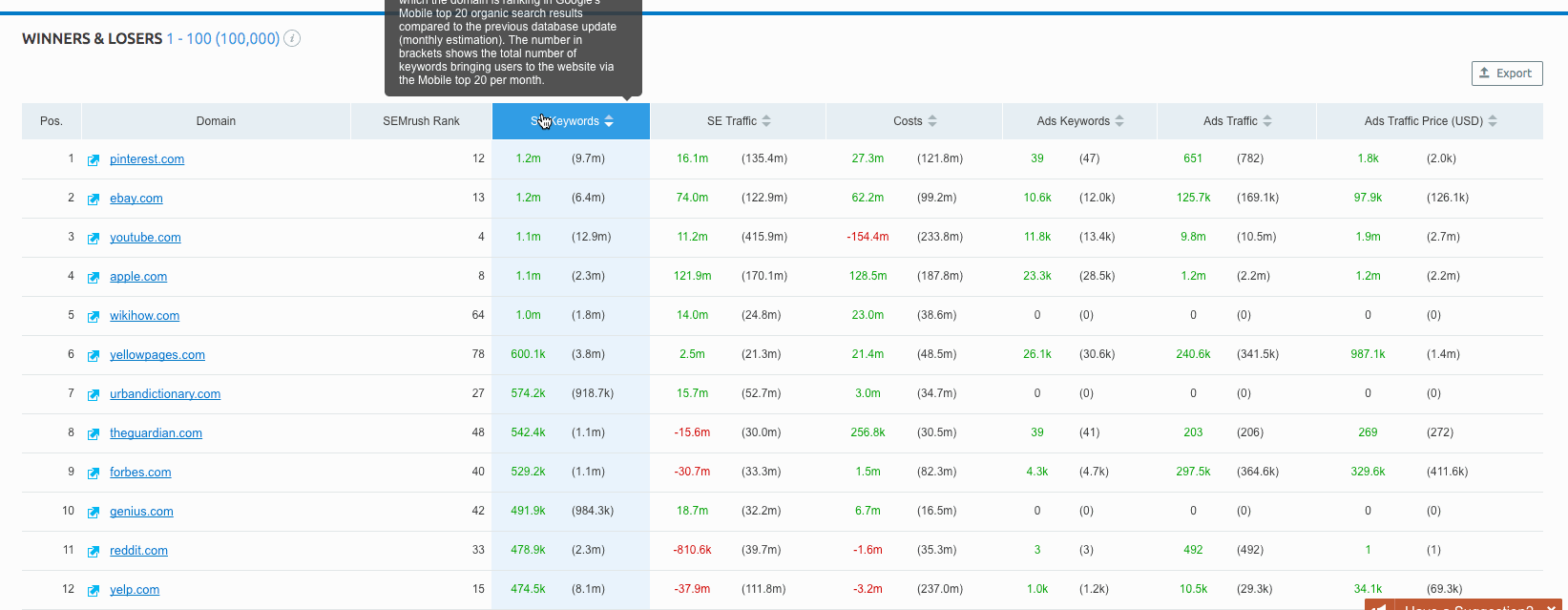Click the Pos. column header
1568x610 pixels.
[x=52, y=121]
